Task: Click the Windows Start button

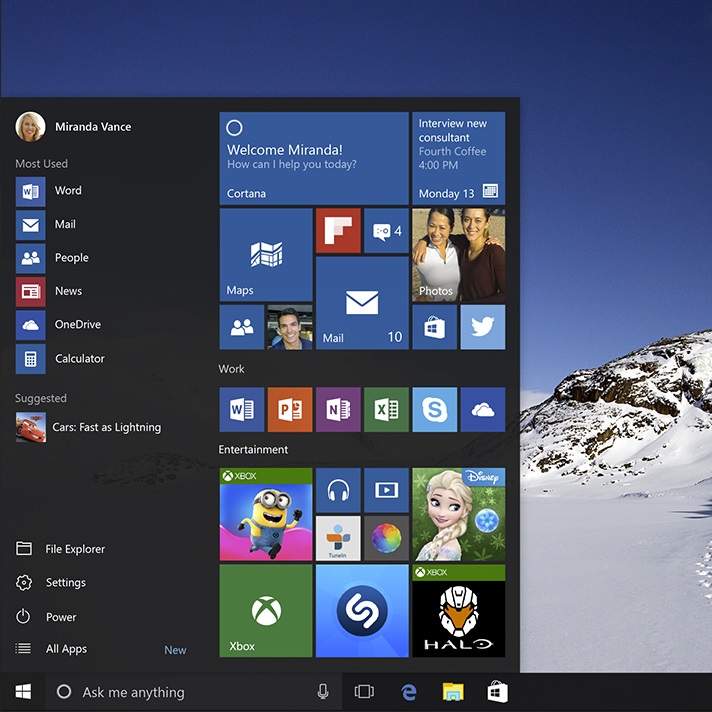Action: click(23, 692)
